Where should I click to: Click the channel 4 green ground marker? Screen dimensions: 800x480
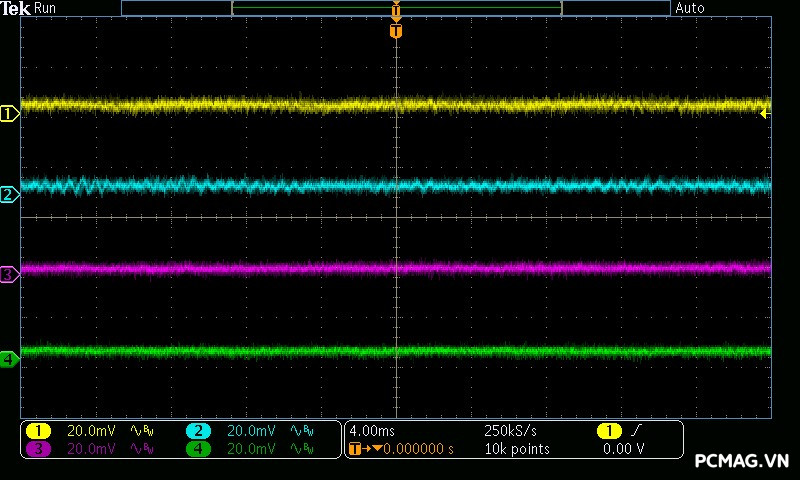(9, 358)
